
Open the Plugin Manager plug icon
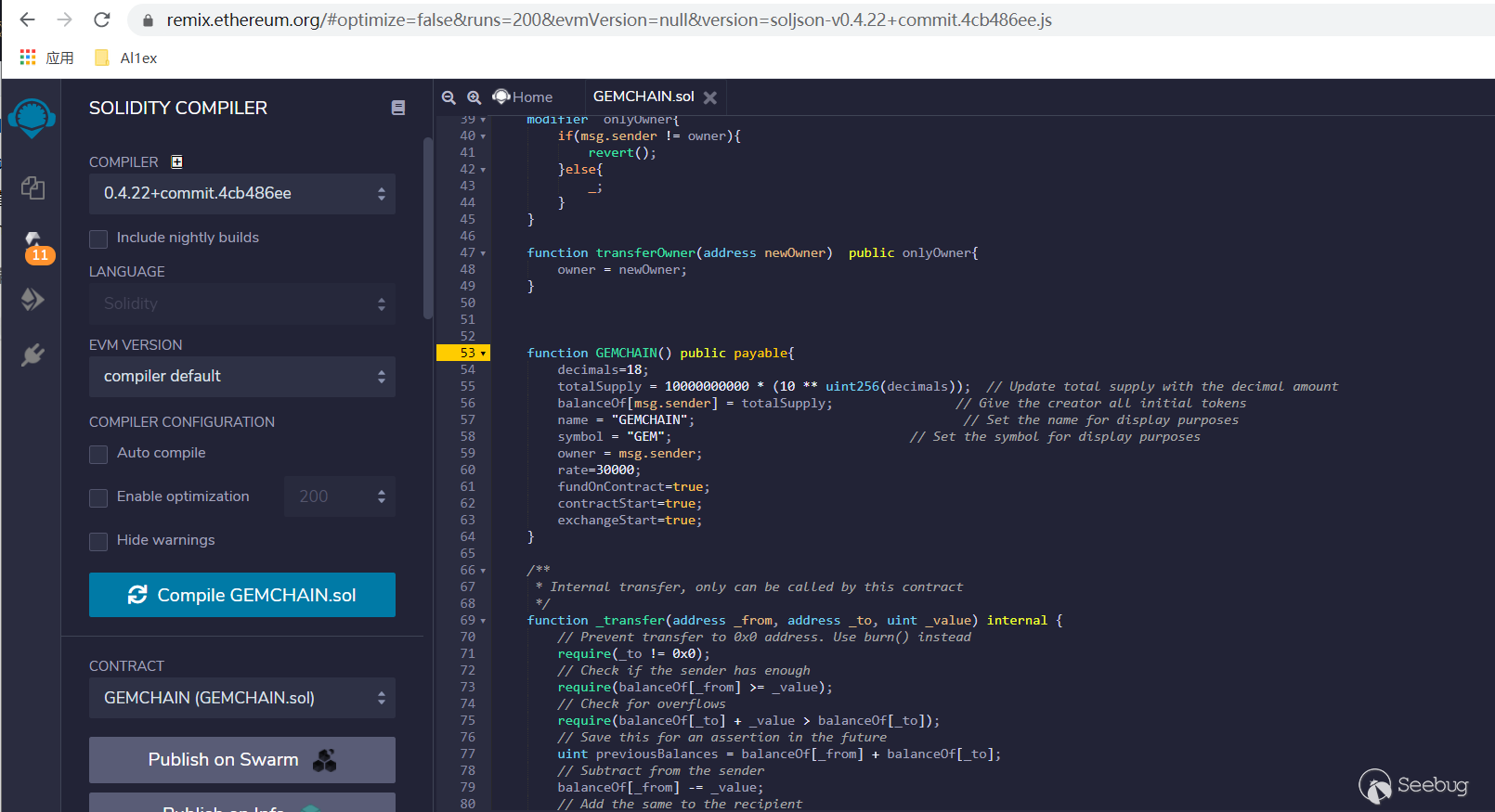(x=32, y=354)
